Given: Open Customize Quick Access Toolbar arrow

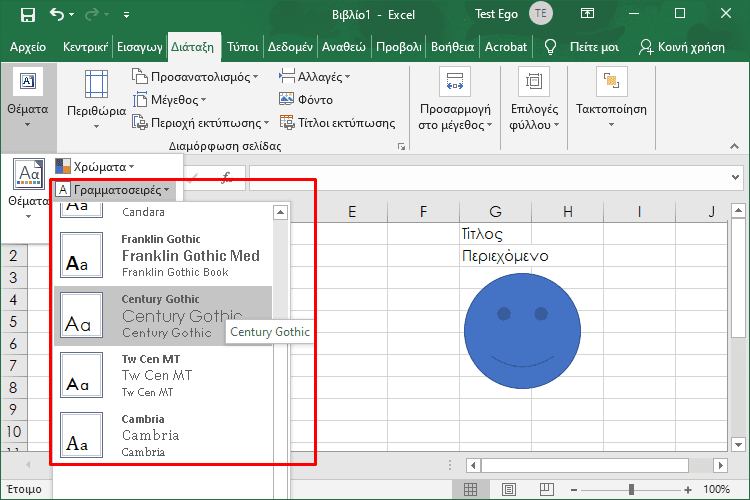Looking at the screenshot, I should pyautogui.click(x=126, y=15).
